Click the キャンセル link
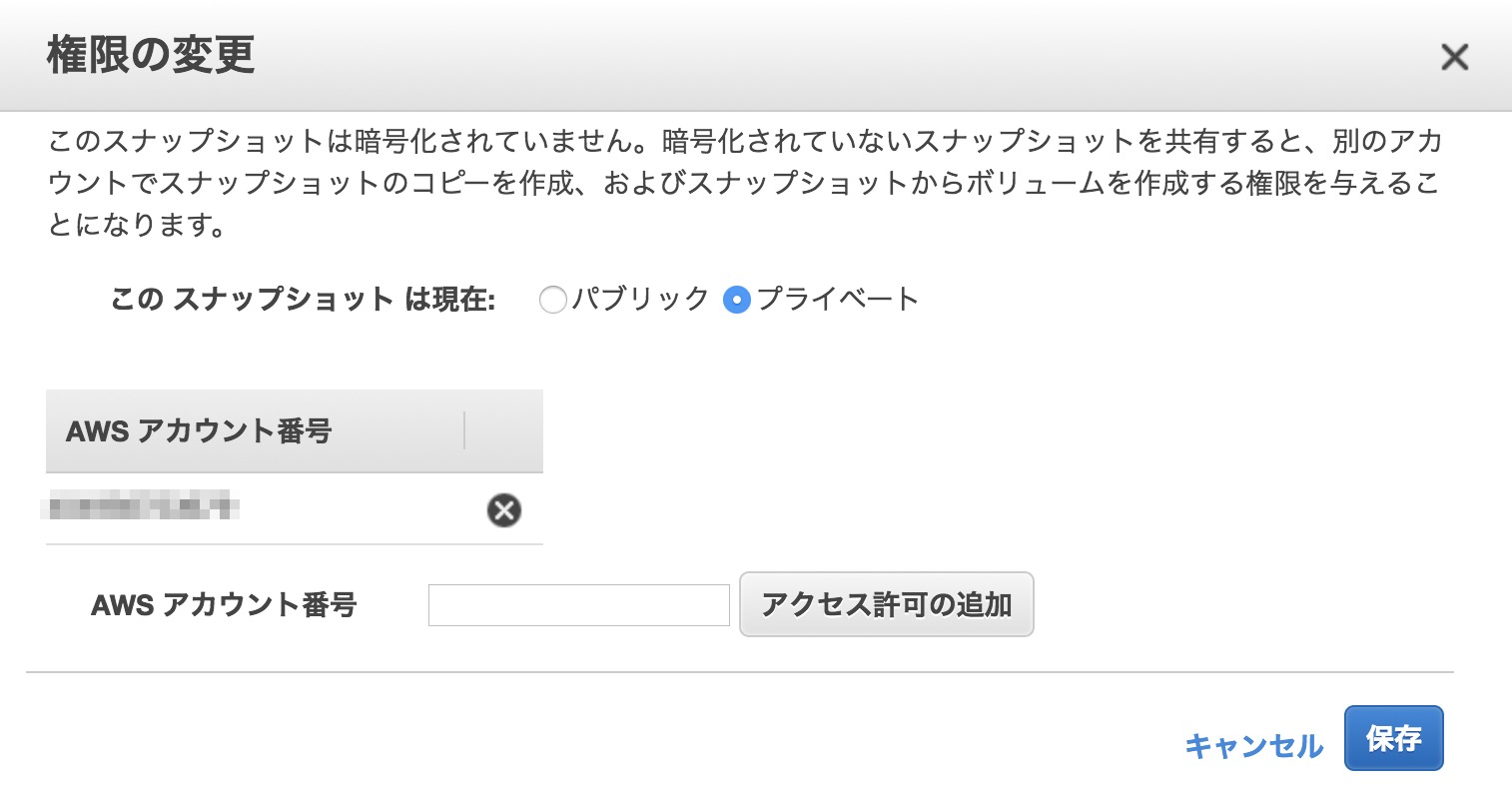The width and height of the screenshot is (1512, 799). [x=1254, y=743]
